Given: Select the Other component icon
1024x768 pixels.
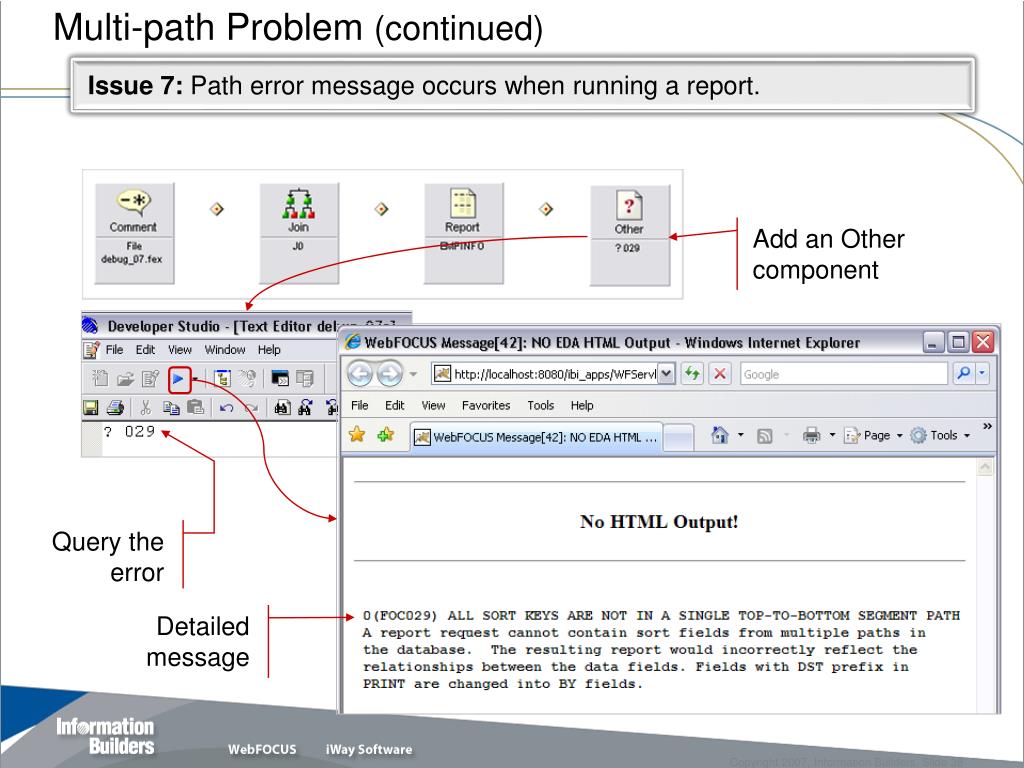Looking at the screenshot, I should 629,206.
